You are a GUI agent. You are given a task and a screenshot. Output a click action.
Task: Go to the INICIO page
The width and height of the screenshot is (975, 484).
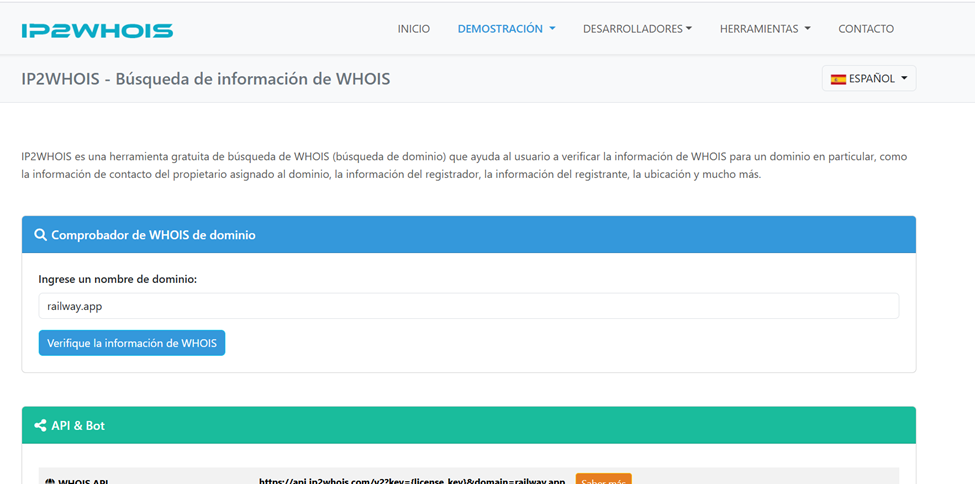click(414, 29)
